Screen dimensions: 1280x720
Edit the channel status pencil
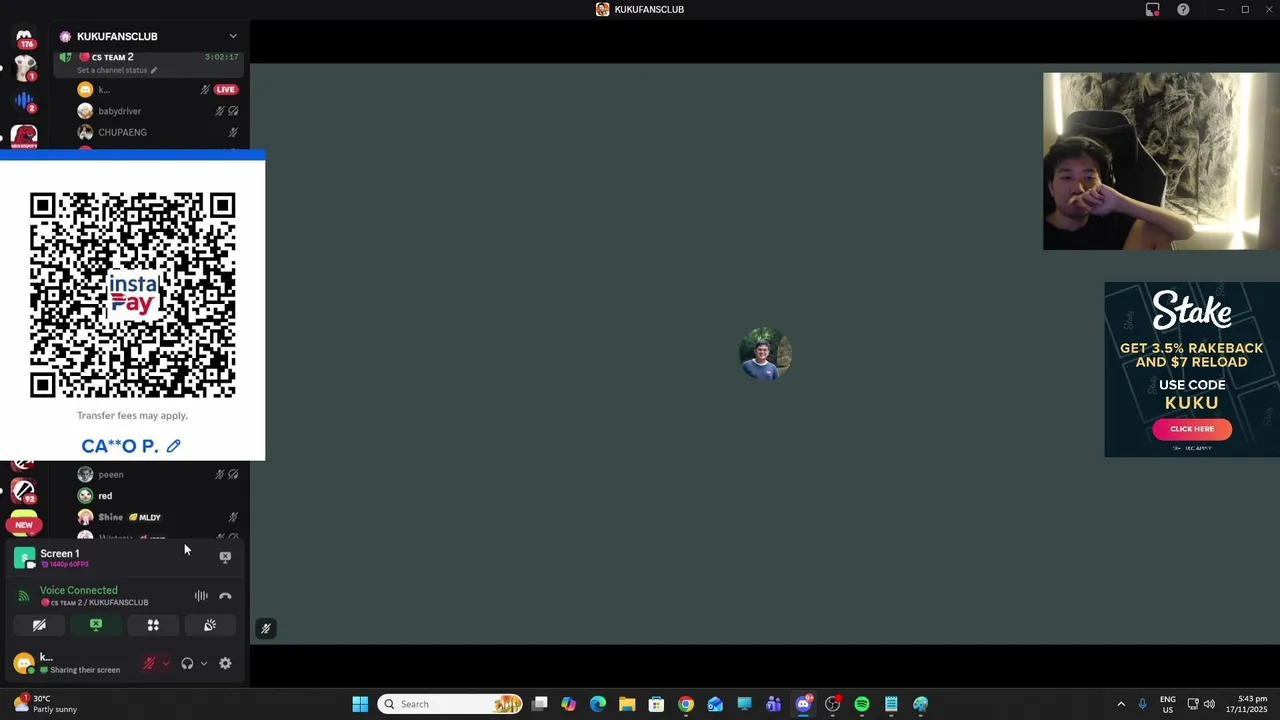(x=154, y=71)
